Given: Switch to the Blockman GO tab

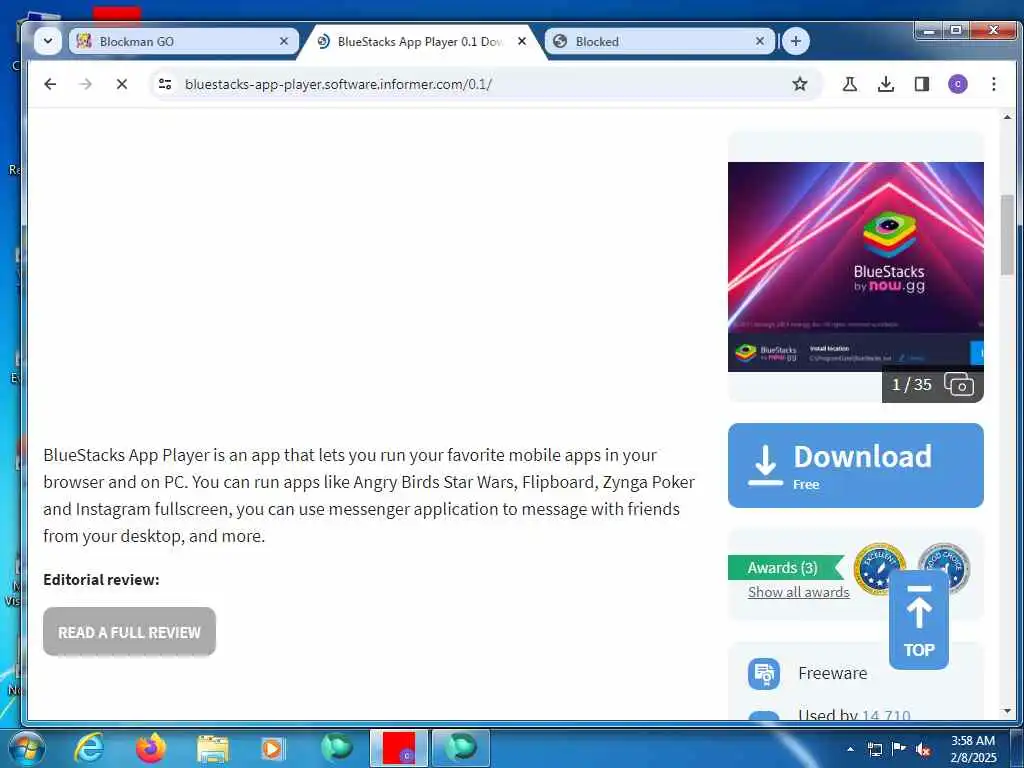Looking at the screenshot, I should click(184, 41).
